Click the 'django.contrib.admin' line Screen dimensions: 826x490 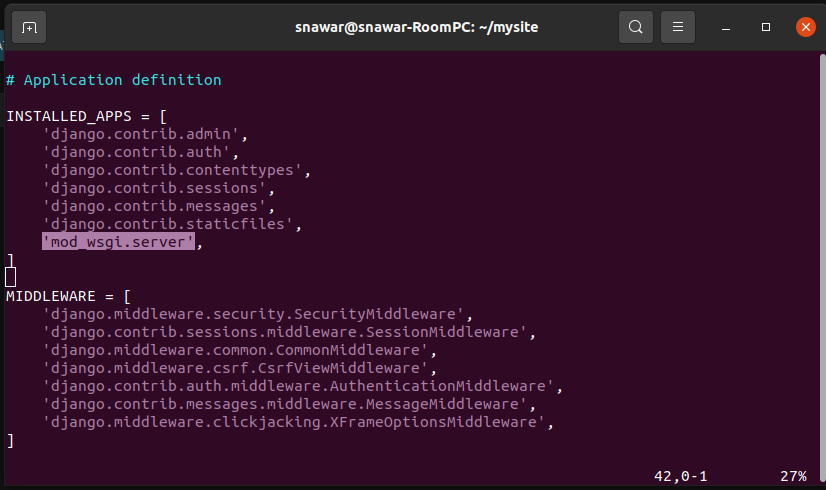(145, 134)
